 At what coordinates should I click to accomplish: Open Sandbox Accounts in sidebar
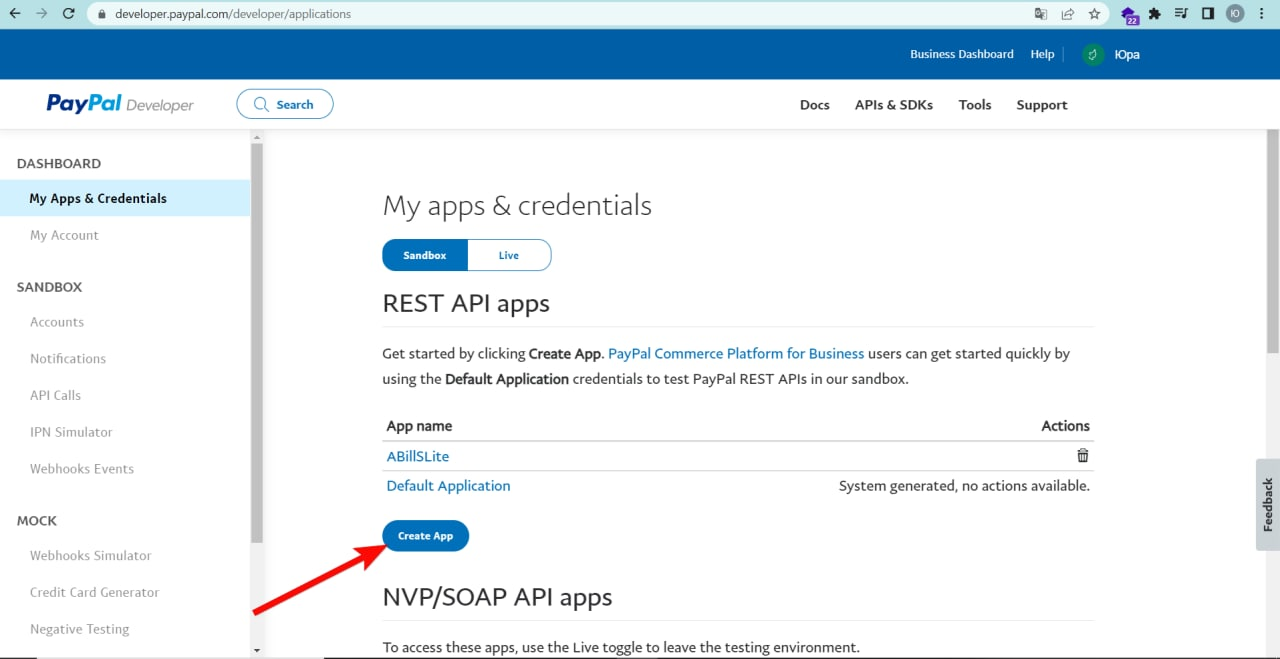[x=57, y=322]
